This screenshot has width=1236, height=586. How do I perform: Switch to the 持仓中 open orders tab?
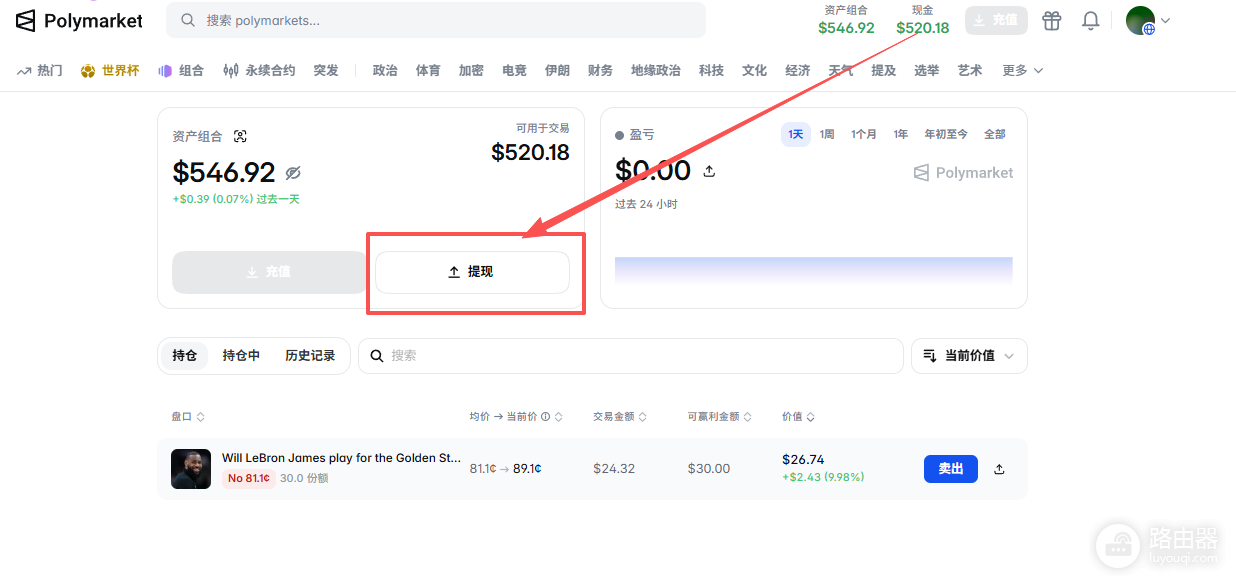241,355
